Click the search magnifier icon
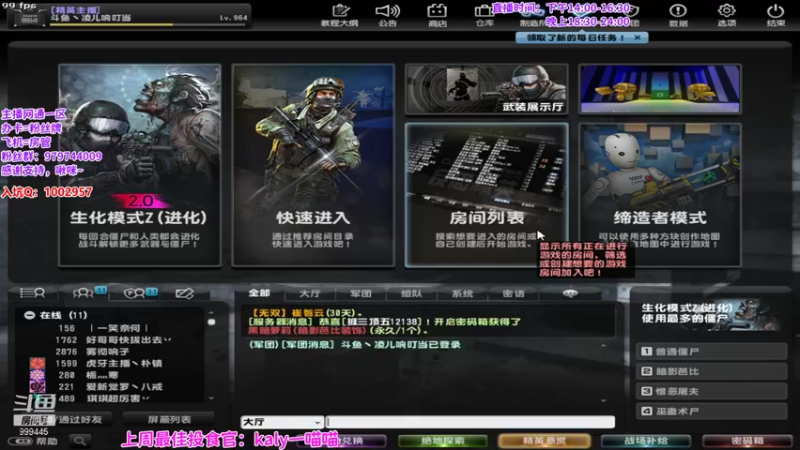Viewport: 800px width, 450px height. point(80,441)
